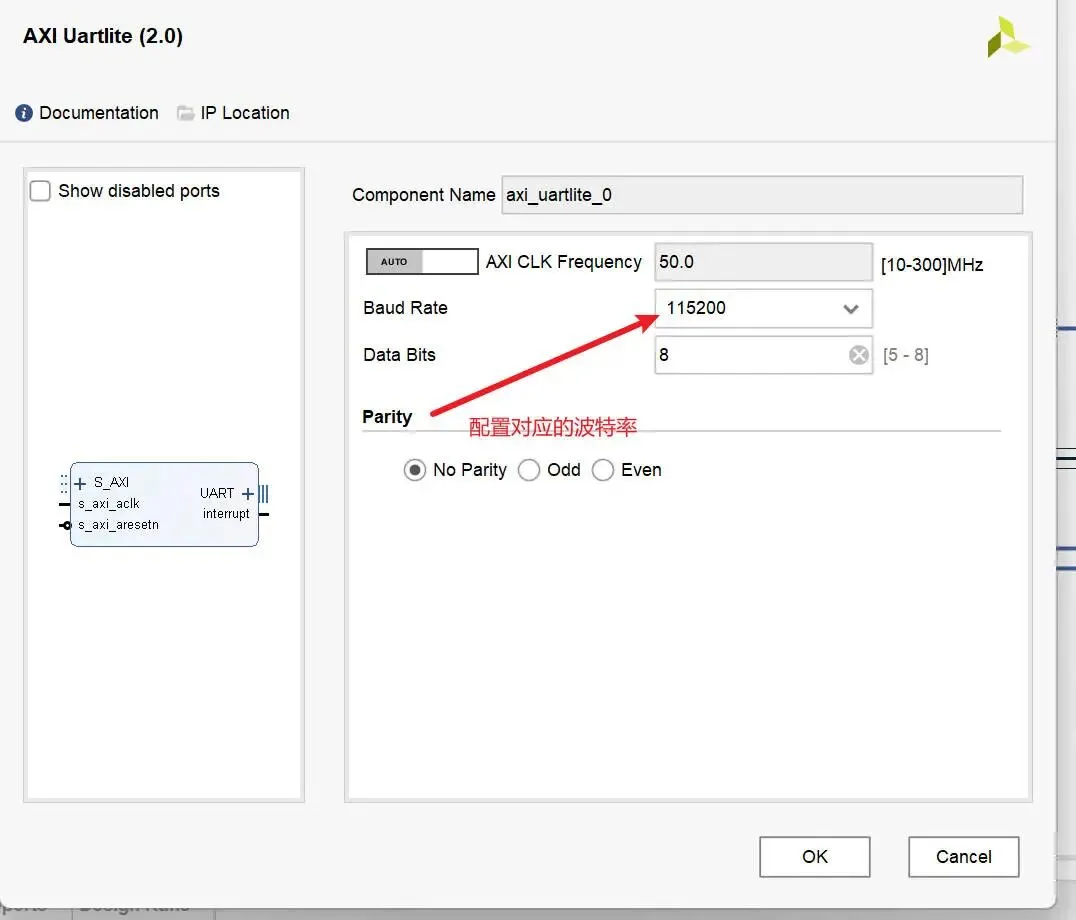Screen dimensions: 1076x920
Task: Focus the Component Name field
Action: coord(762,195)
